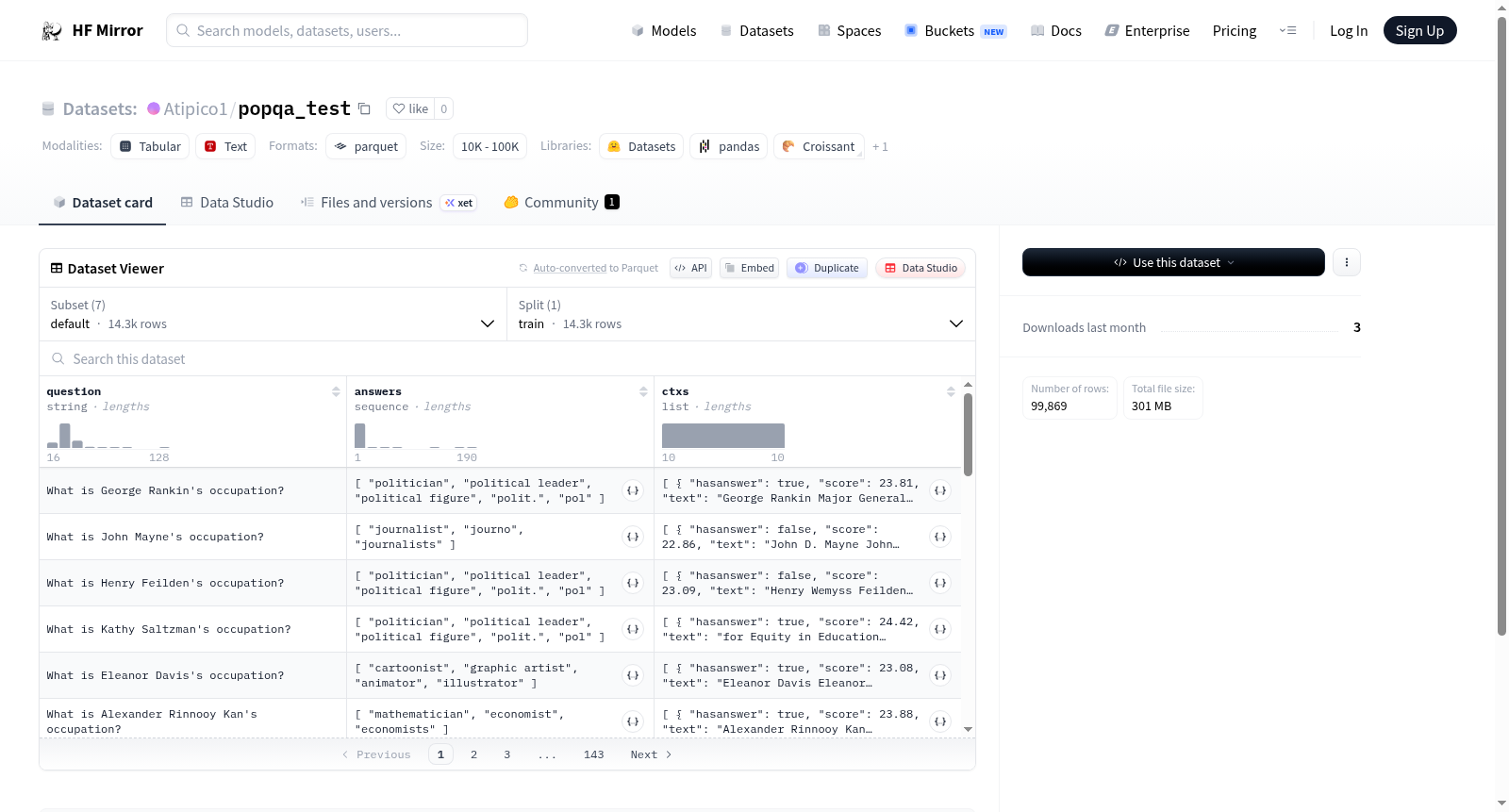
Task: Duplicate the dataset
Action: pyautogui.click(x=827, y=268)
